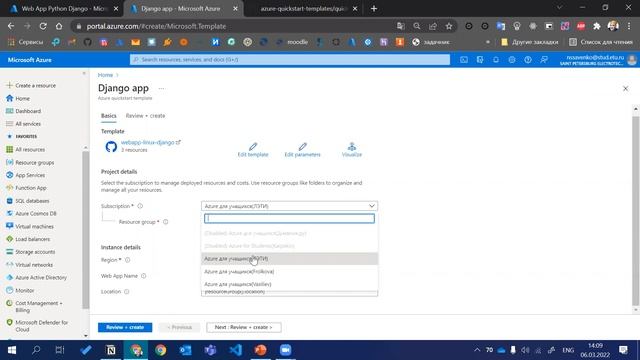Image resolution: width=640 pixels, height=360 pixels.
Task: Click Microsoft Azure logo text
Action: coord(29,60)
